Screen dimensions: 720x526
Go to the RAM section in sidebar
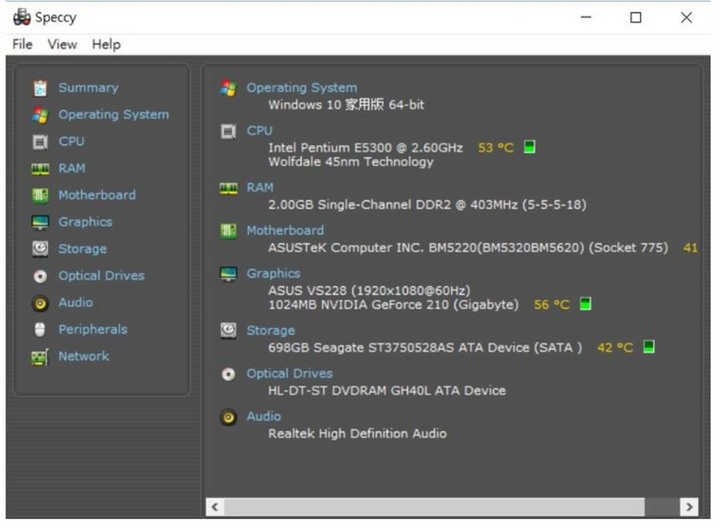(72, 168)
